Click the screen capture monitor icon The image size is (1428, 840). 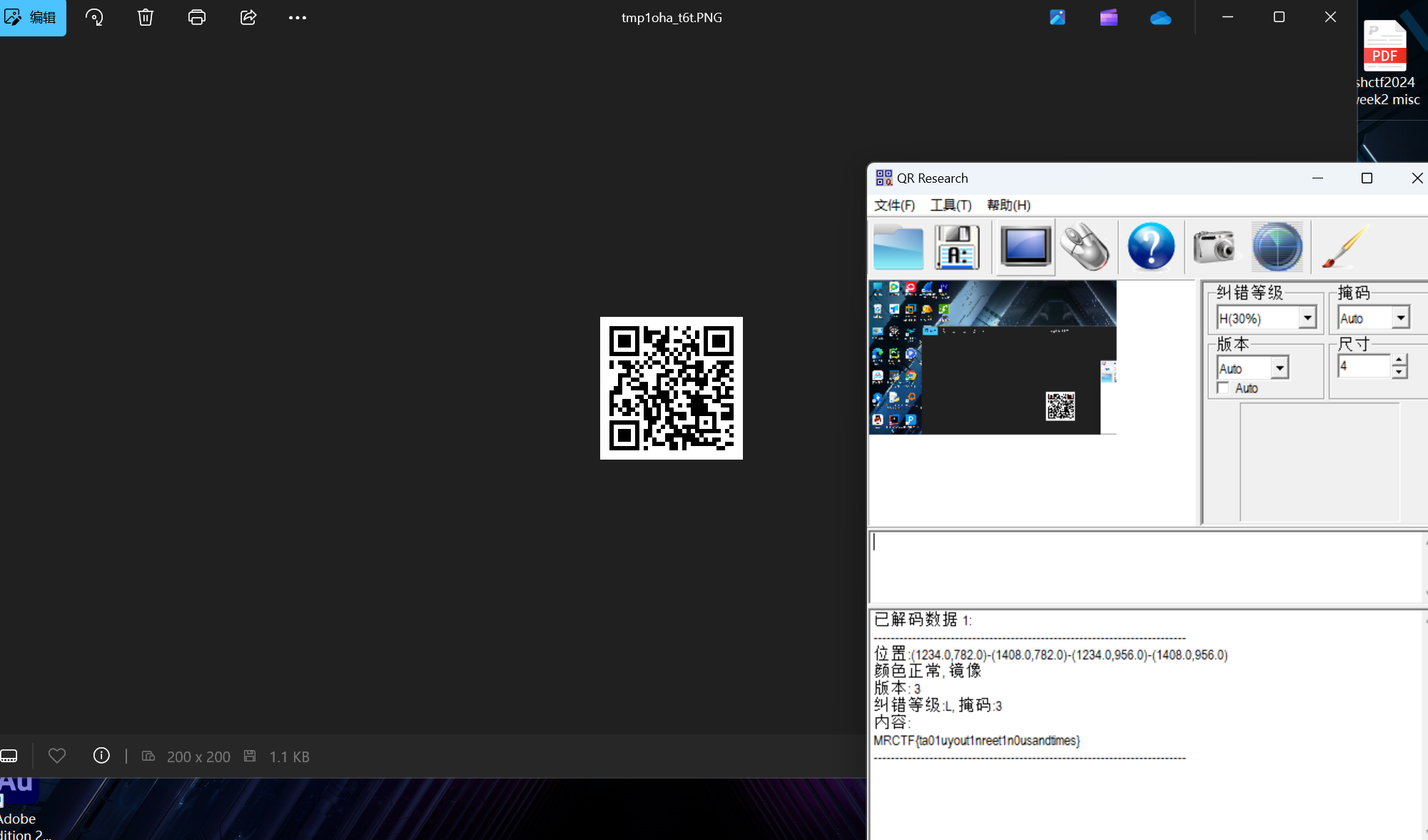[1025, 247]
